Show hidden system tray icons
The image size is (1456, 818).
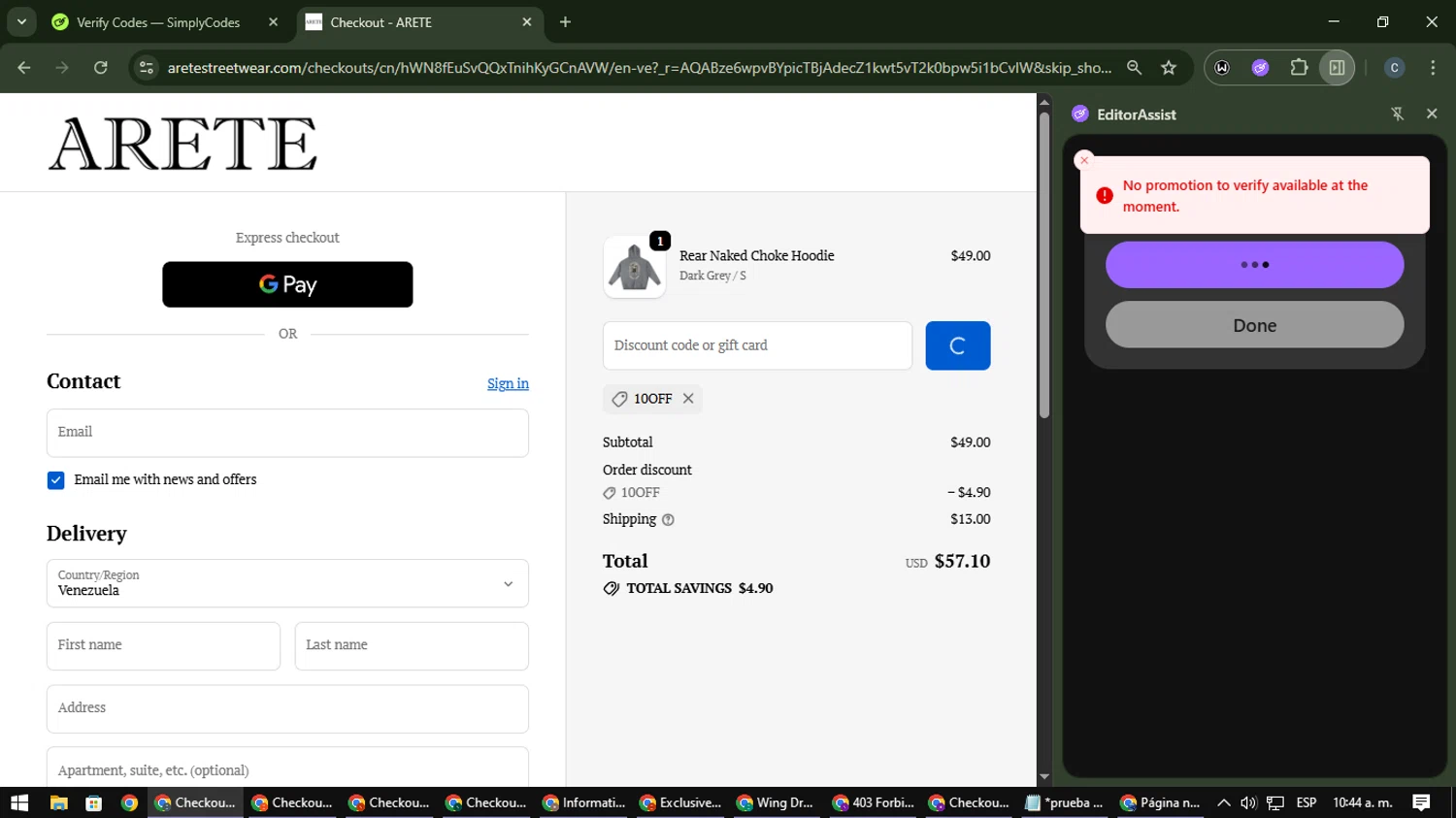1224,802
